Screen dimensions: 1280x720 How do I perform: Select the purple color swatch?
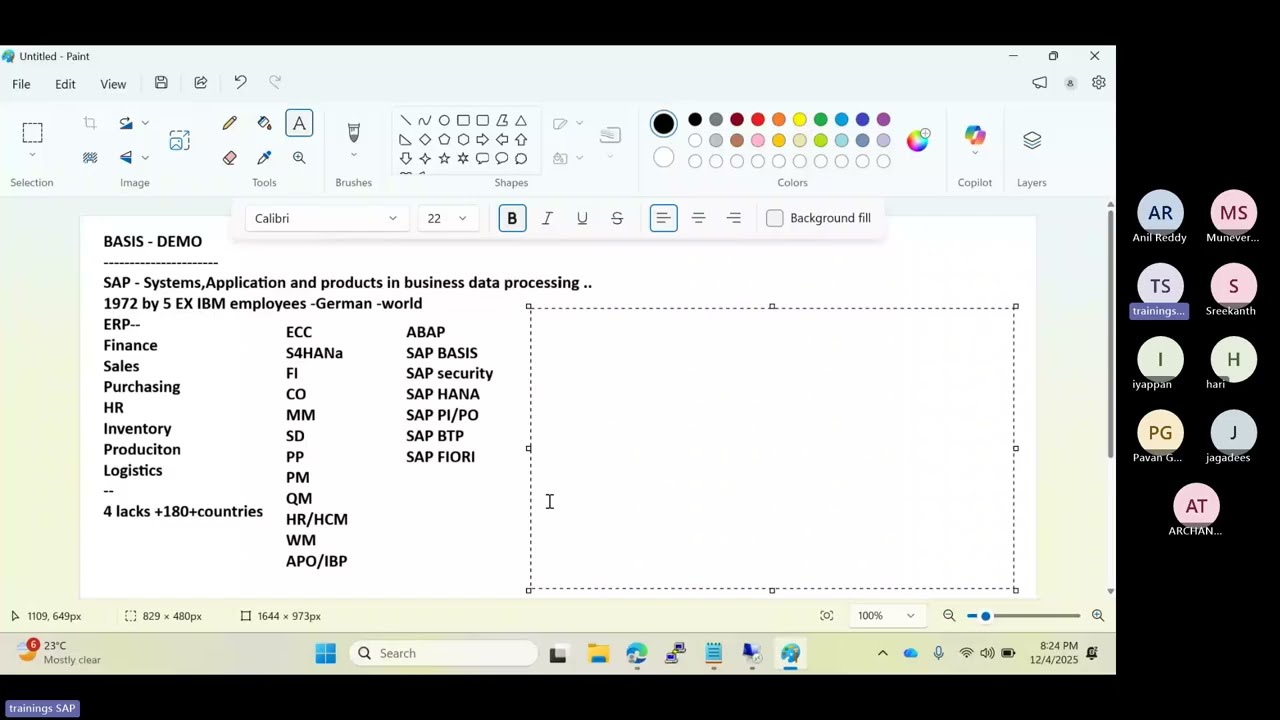pyautogui.click(x=883, y=120)
